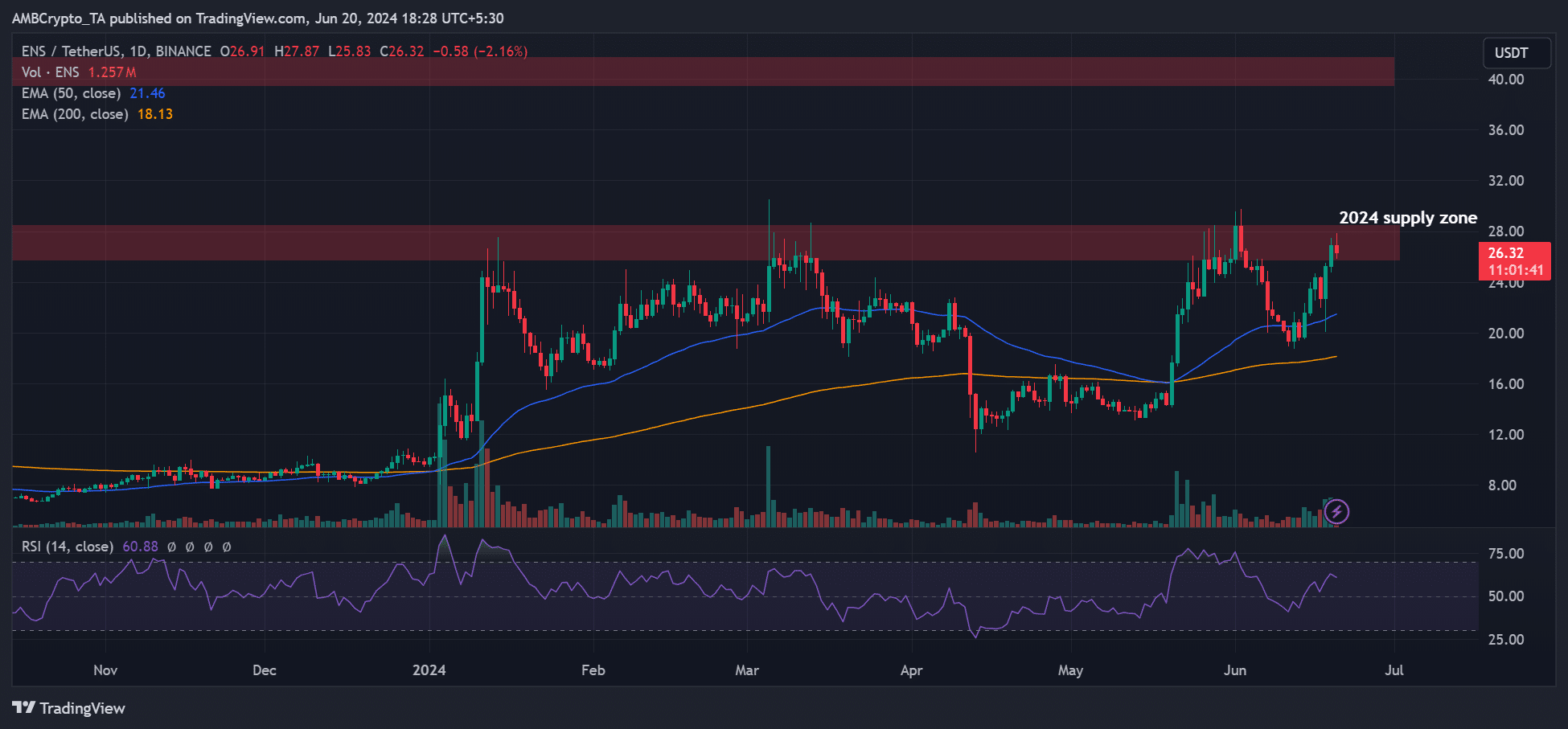
Task: Click the EMA 50 value 21.46
Action: (147, 93)
